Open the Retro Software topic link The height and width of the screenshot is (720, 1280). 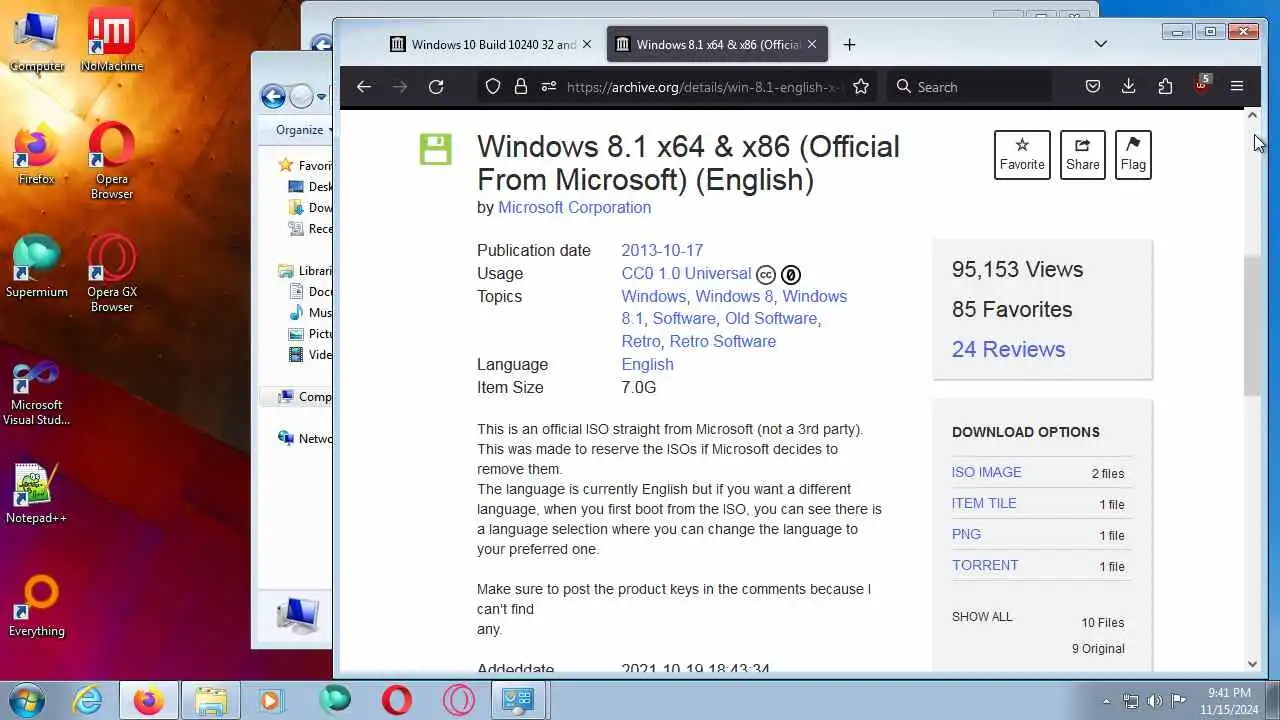coord(723,341)
